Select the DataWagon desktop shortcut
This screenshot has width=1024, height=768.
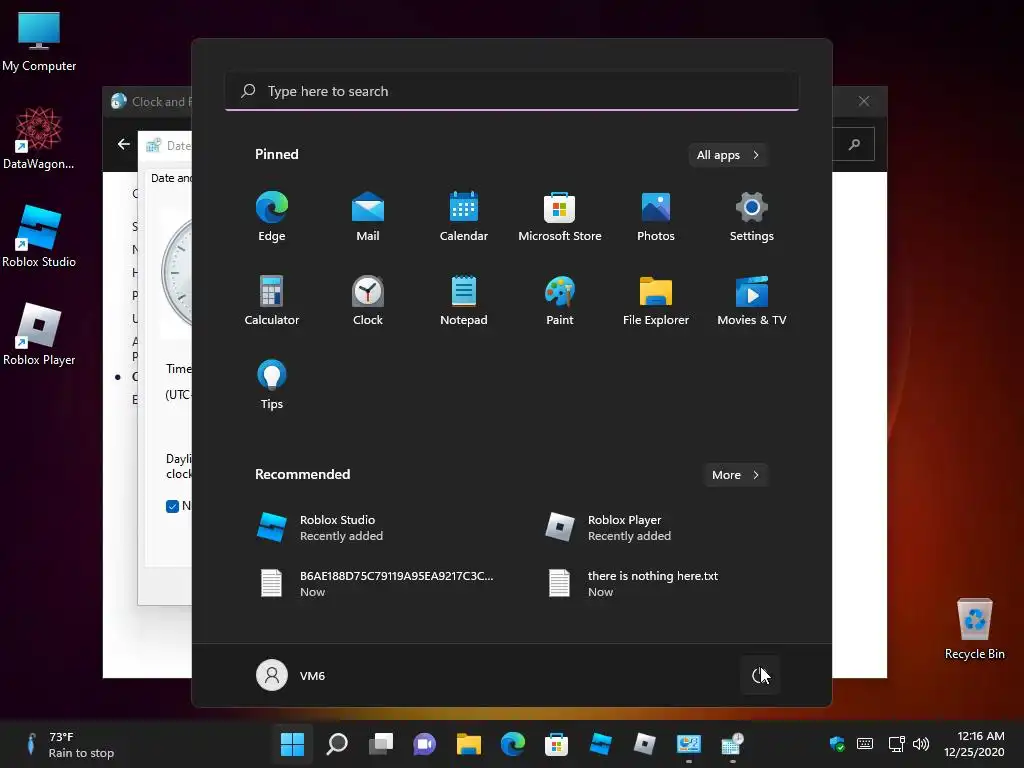click(x=39, y=138)
